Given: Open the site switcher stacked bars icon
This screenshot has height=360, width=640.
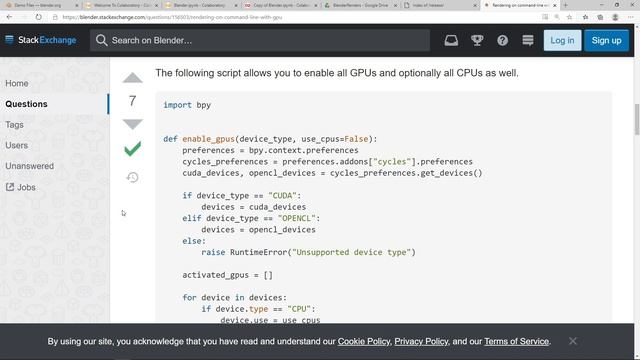Looking at the screenshot, I should (x=528, y=40).
